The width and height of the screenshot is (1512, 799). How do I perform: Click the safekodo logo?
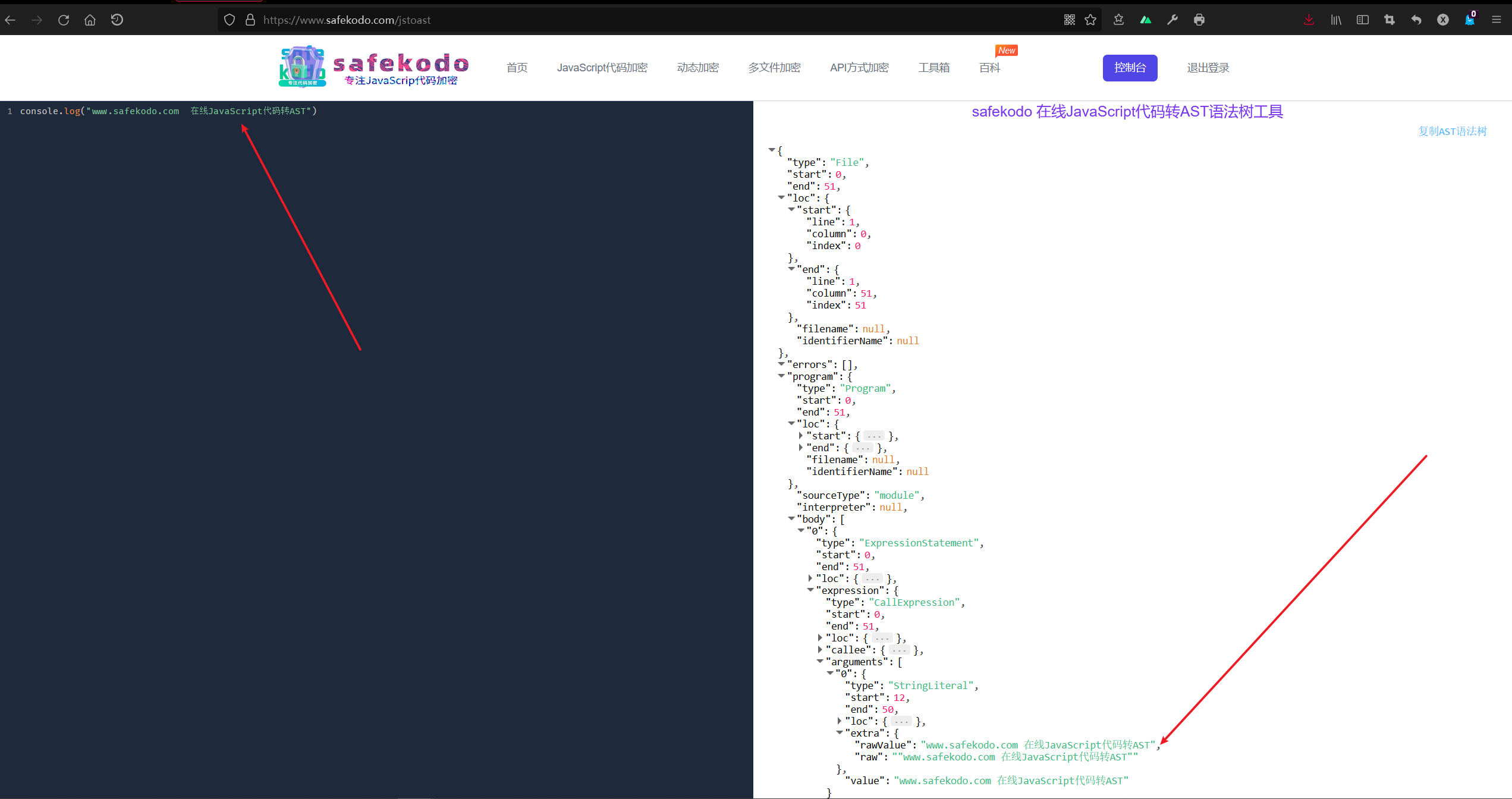point(373,67)
